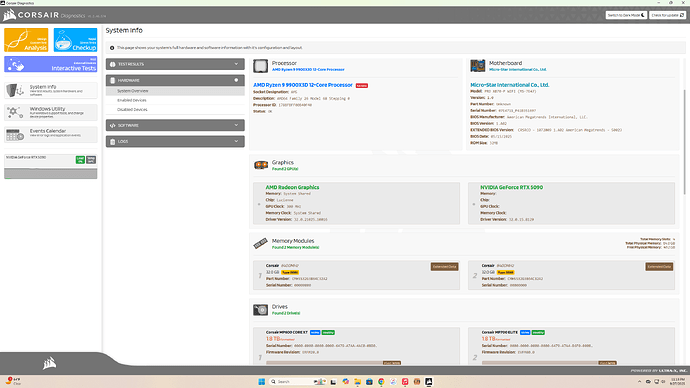This screenshot has width=690, height=388.
Task: Click the grey button in the GPU widget
Action: (x=91, y=160)
